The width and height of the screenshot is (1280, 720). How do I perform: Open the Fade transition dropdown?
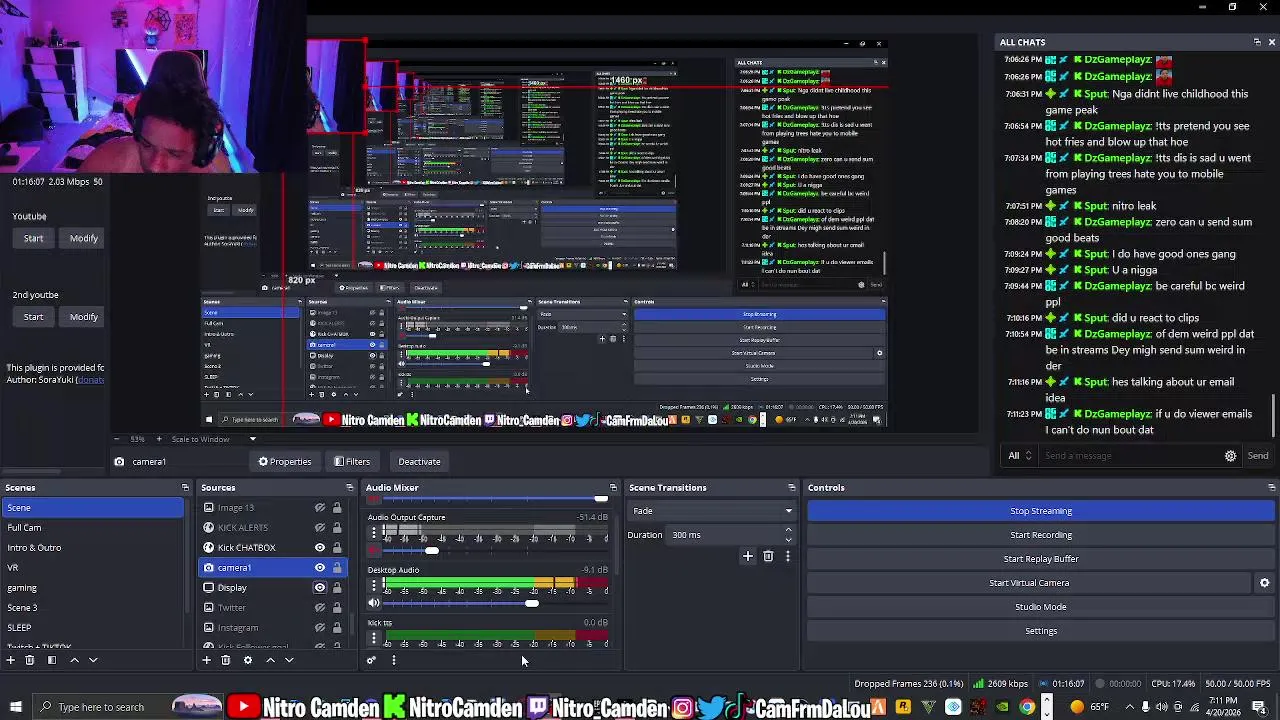(x=711, y=511)
